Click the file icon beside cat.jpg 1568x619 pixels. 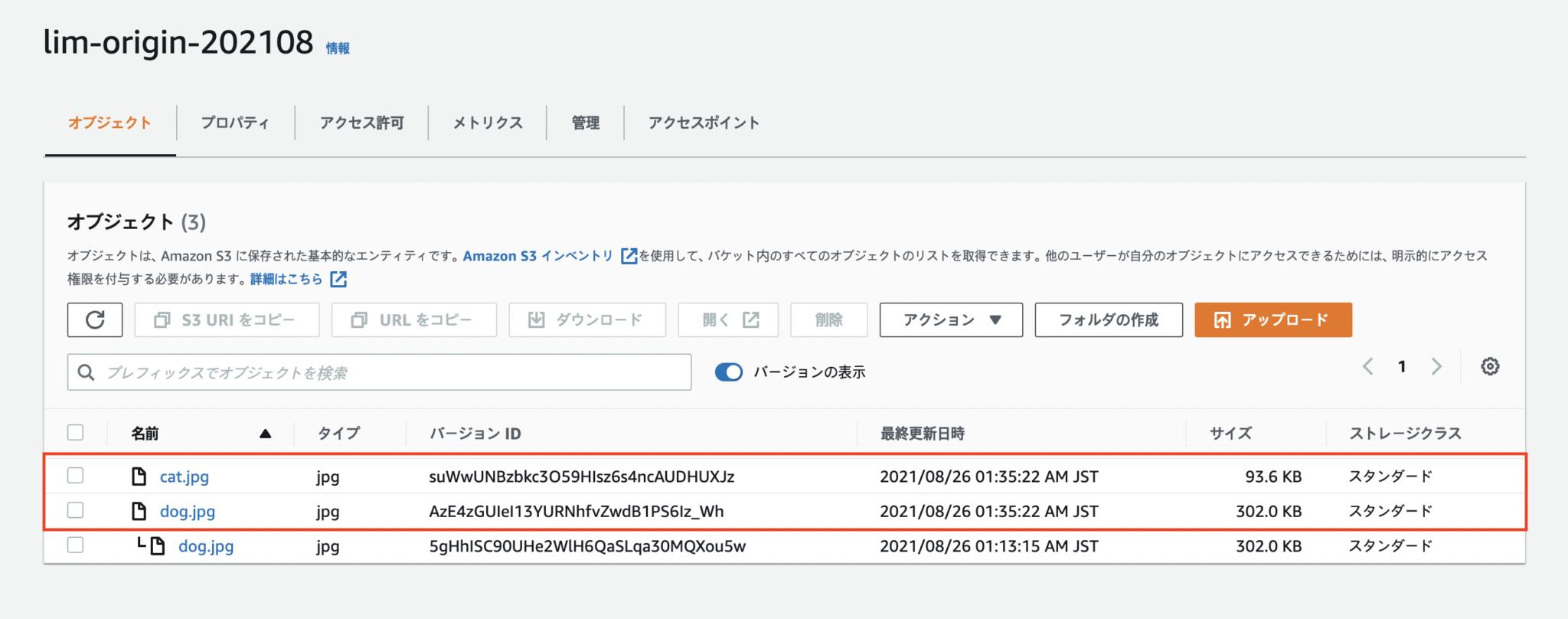139,476
